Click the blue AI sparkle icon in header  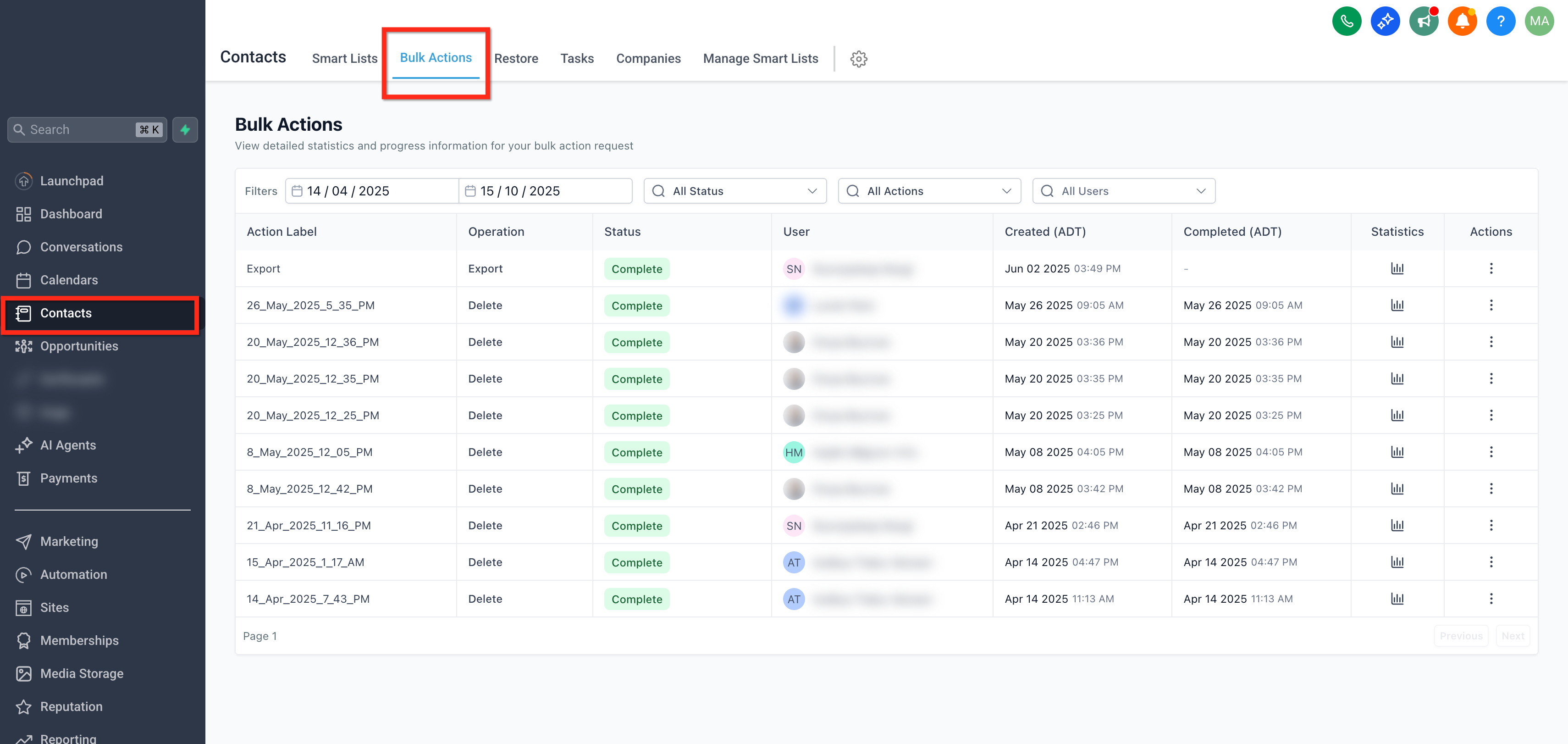1385,21
